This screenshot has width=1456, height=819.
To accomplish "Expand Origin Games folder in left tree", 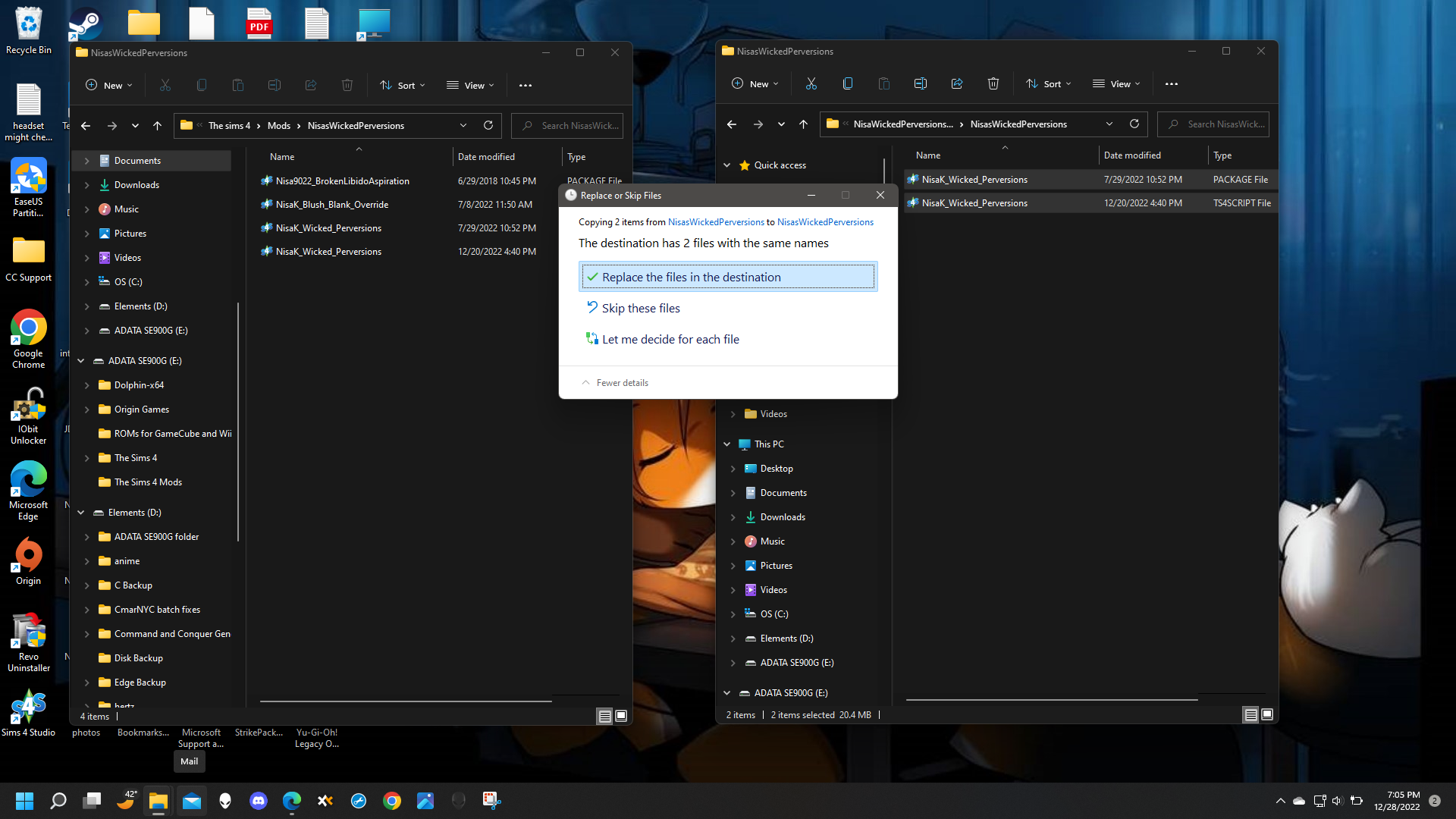I will pos(86,409).
